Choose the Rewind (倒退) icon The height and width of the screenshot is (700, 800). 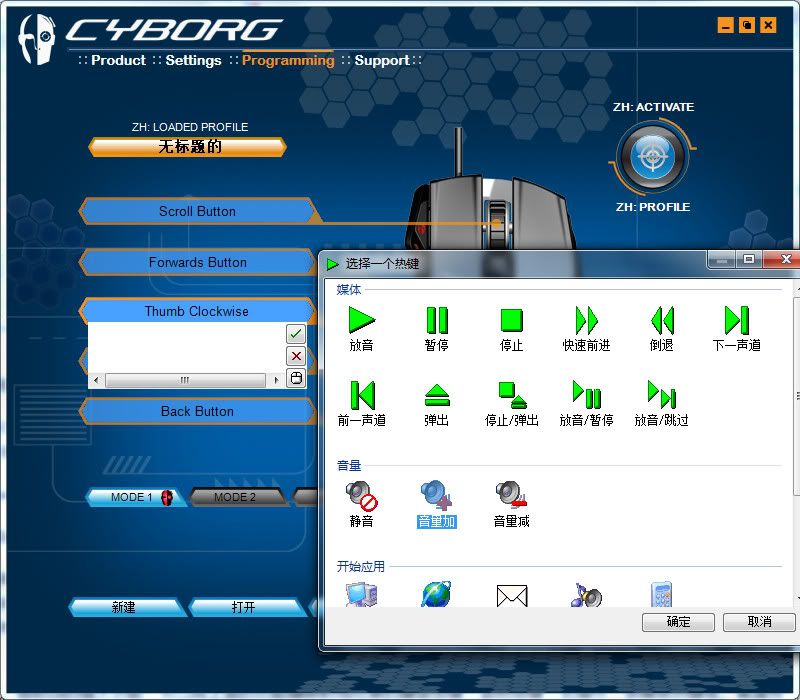click(x=661, y=320)
